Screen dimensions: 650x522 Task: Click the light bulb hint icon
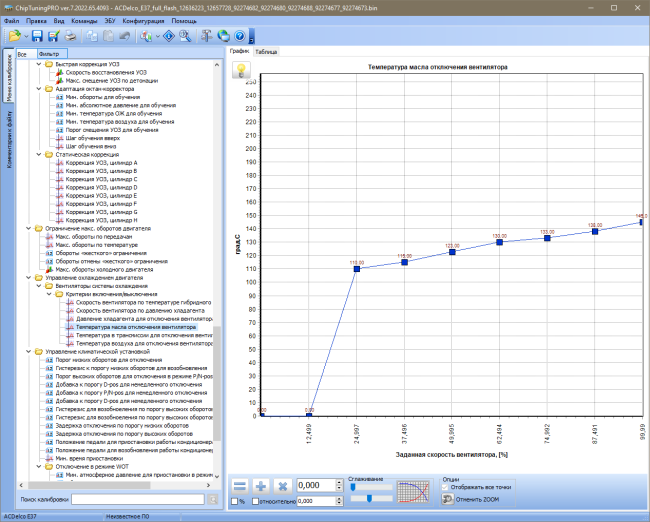pyautogui.click(x=241, y=70)
